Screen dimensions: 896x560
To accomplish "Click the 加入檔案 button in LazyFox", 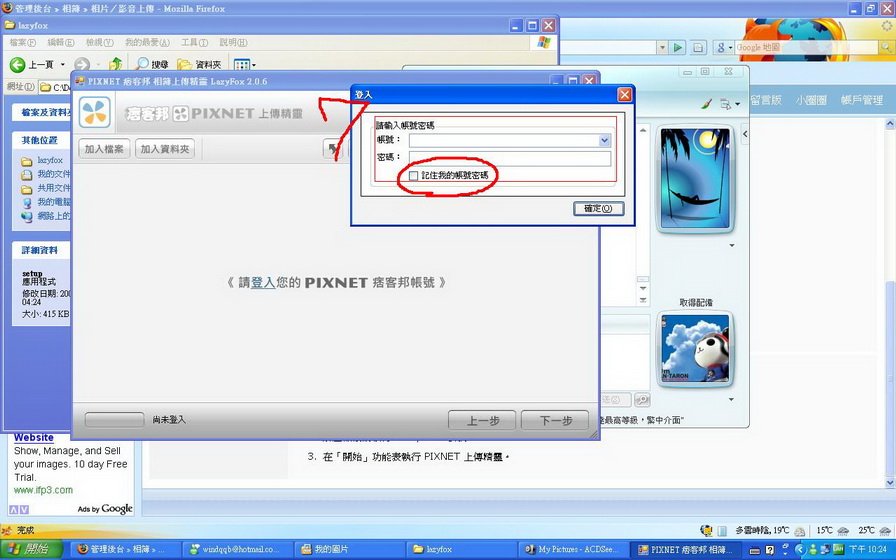I will click(x=104, y=149).
